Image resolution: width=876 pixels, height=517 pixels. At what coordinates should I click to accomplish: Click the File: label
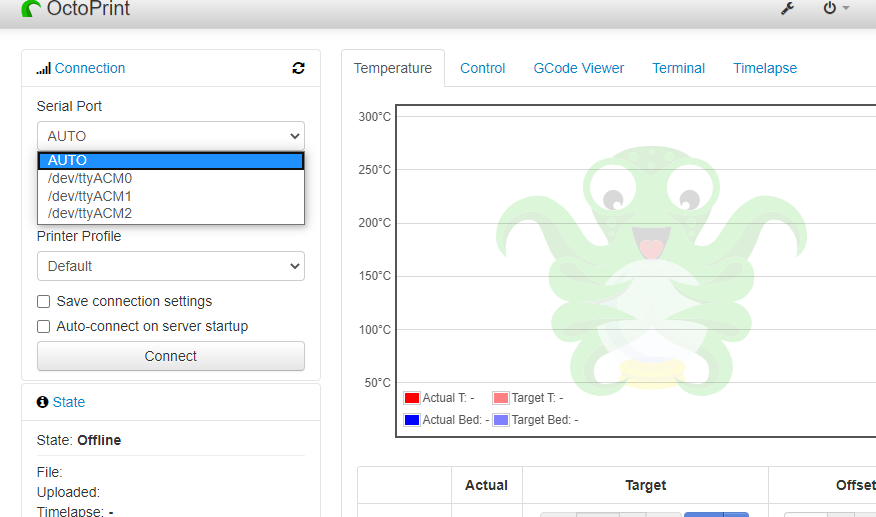(50, 472)
